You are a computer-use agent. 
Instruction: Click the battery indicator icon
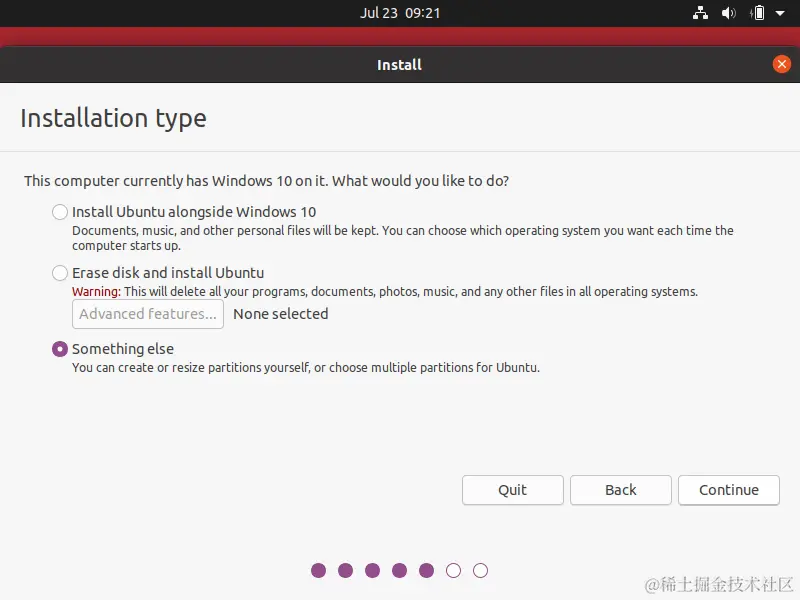(758, 13)
